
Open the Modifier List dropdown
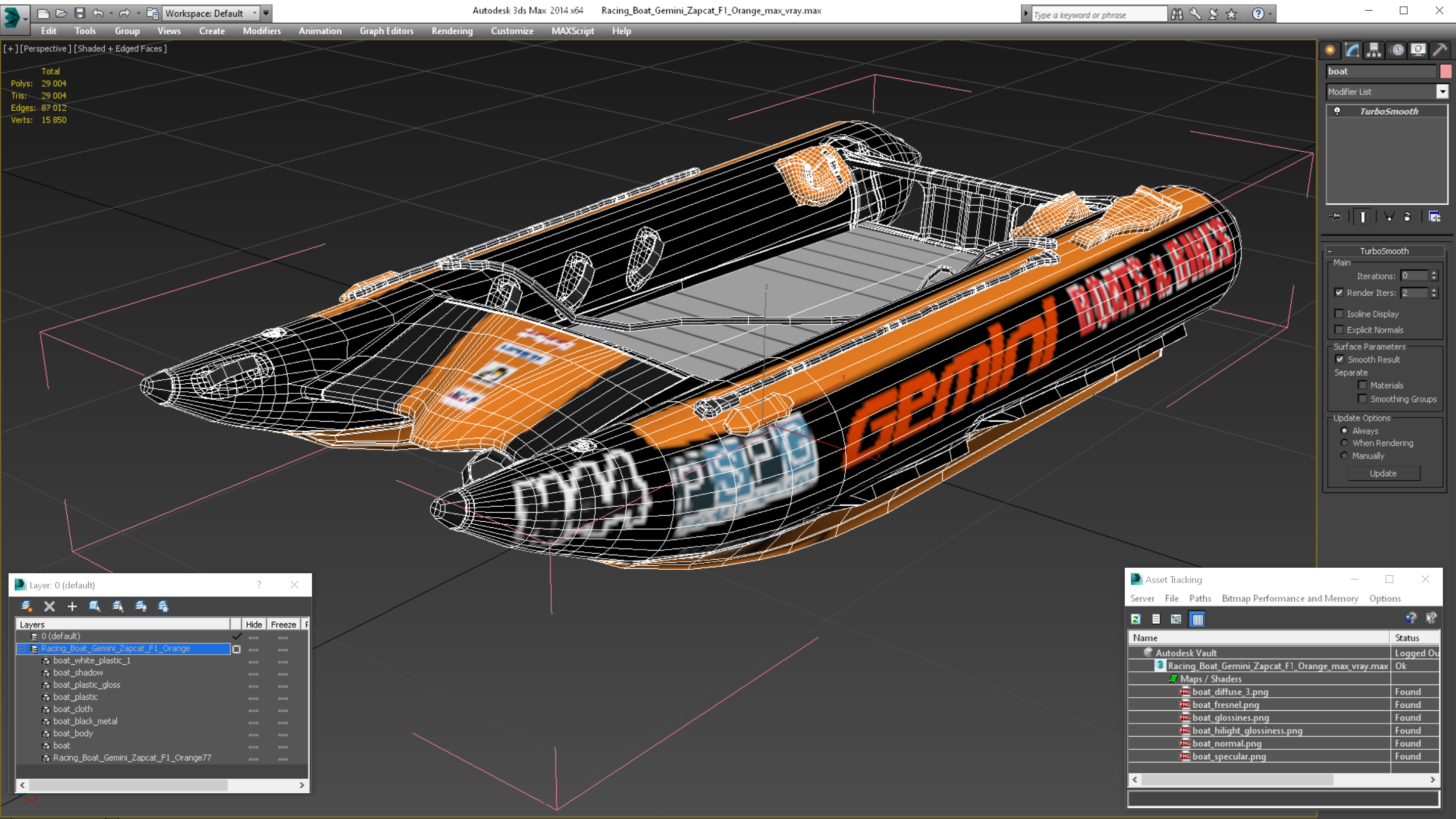point(1442,92)
